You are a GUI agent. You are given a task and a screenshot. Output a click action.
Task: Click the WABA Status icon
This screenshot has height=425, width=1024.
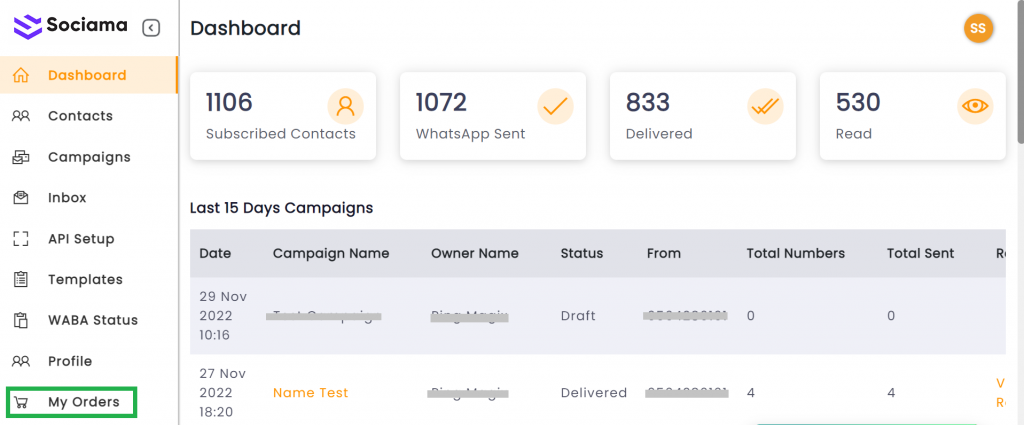tap(21, 321)
